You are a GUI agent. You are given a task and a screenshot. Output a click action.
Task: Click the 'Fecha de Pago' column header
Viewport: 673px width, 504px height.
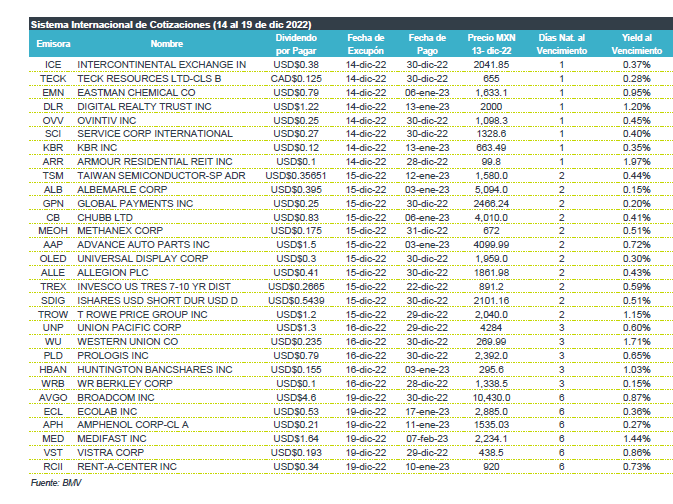tap(427, 44)
